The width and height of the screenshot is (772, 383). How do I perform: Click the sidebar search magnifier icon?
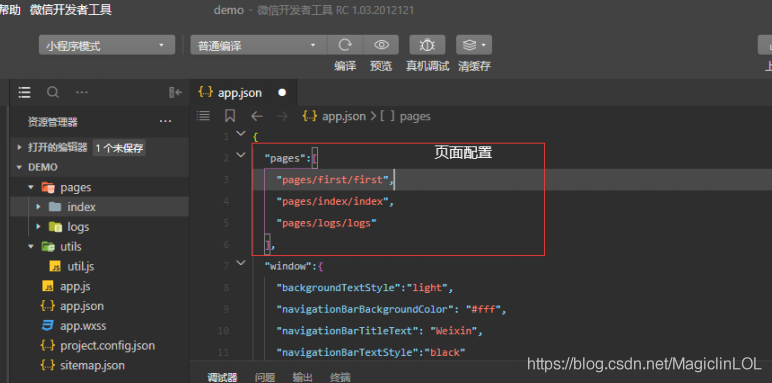53,92
